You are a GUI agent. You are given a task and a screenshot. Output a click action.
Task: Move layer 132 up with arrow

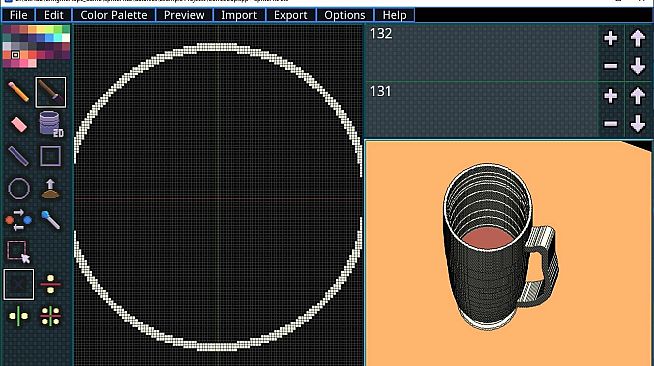[x=638, y=38]
